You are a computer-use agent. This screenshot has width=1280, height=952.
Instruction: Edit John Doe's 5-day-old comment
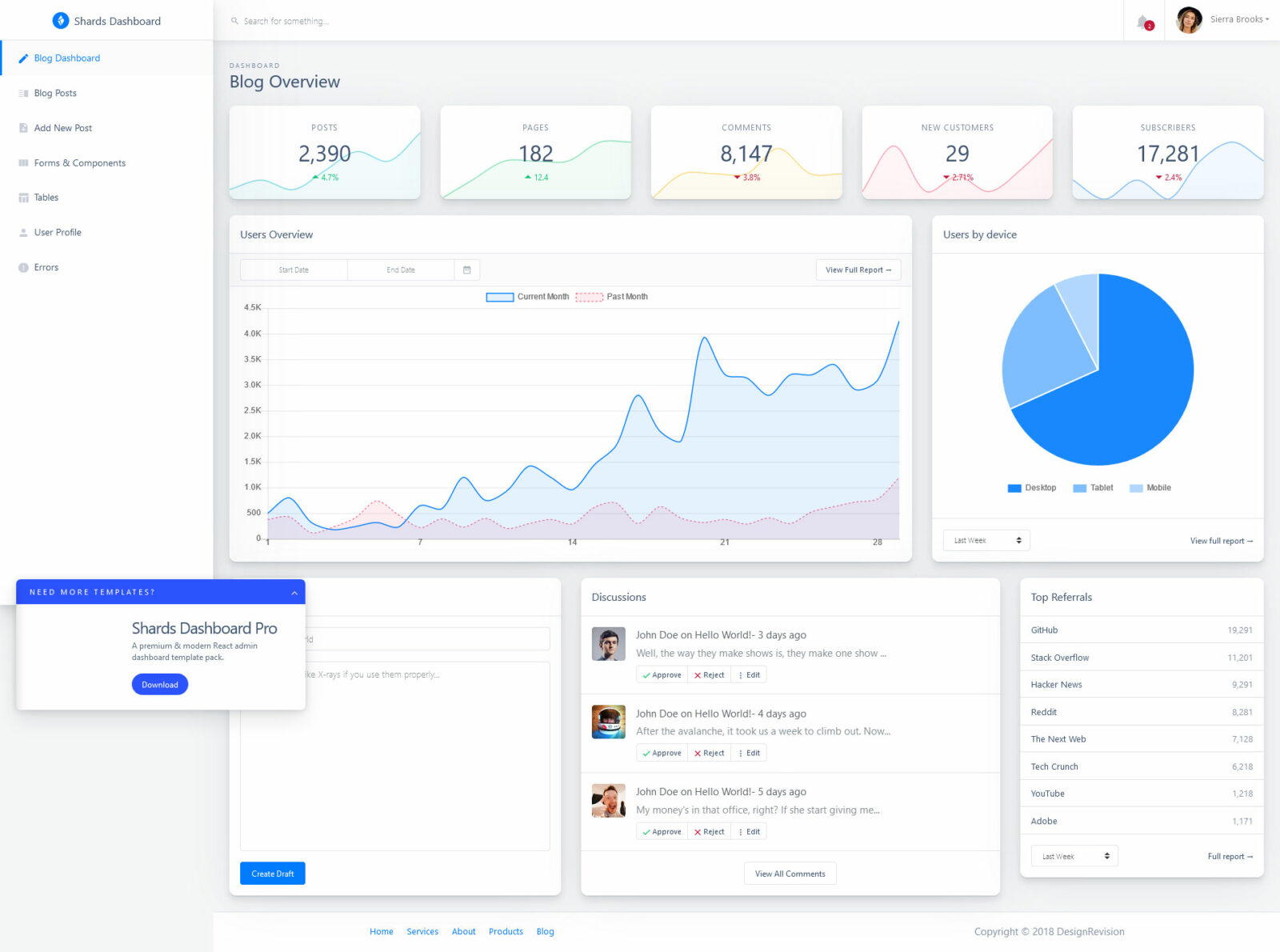(749, 831)
